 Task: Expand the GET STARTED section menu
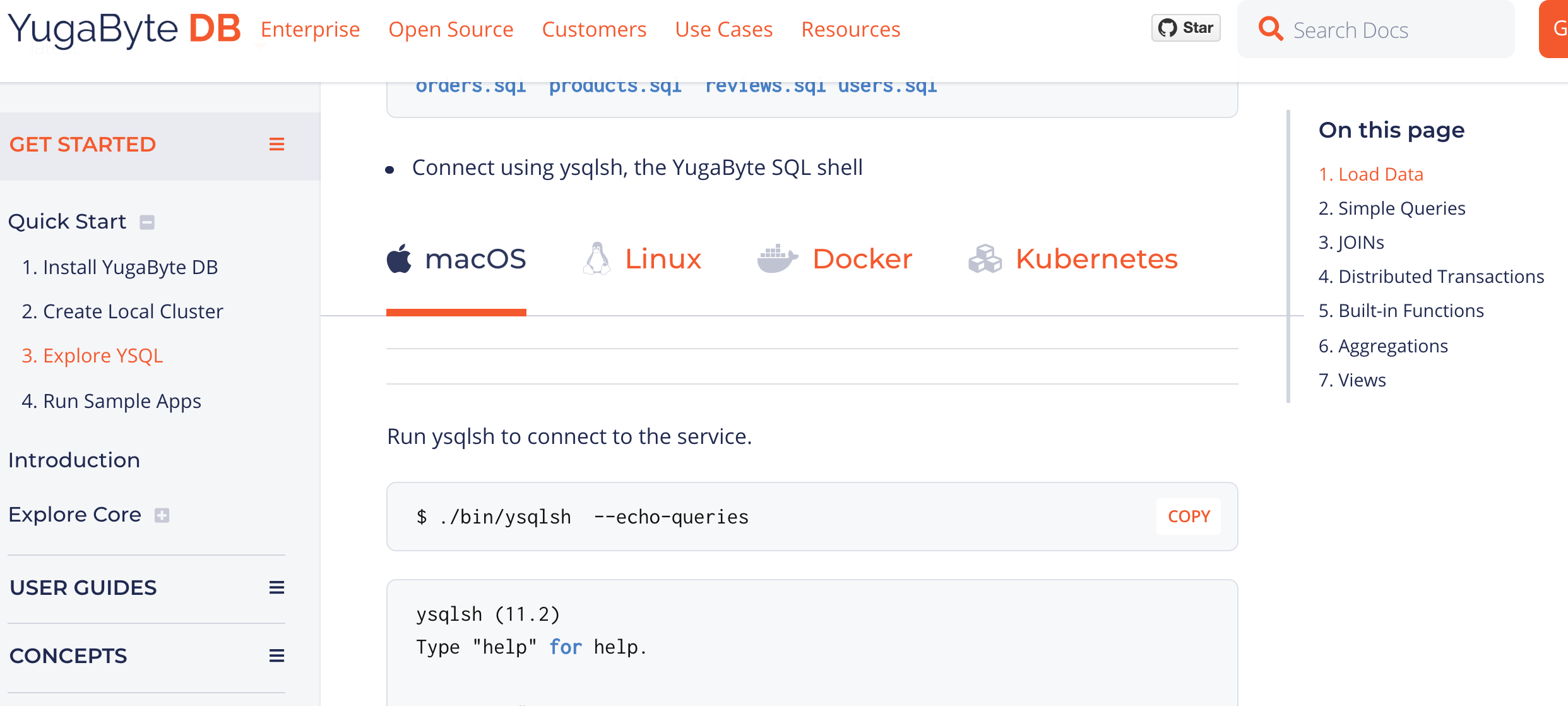click(x=276, y=145)
